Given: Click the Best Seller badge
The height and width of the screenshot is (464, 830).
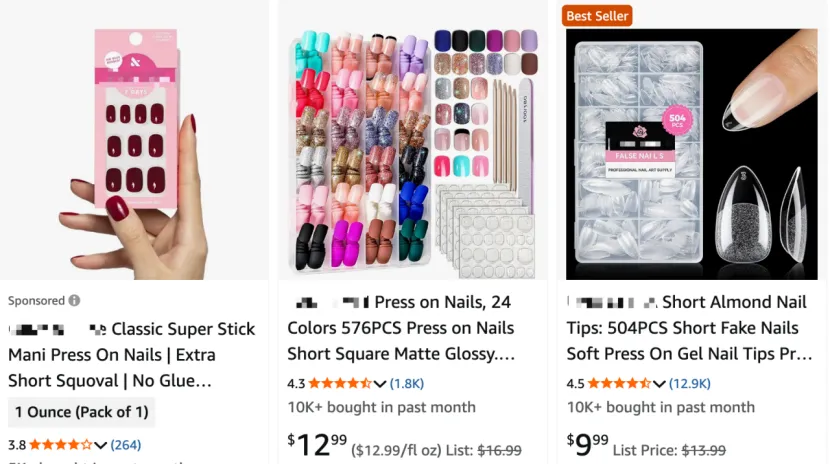Looking at the screenshot, I should click(x=598, y=15).
